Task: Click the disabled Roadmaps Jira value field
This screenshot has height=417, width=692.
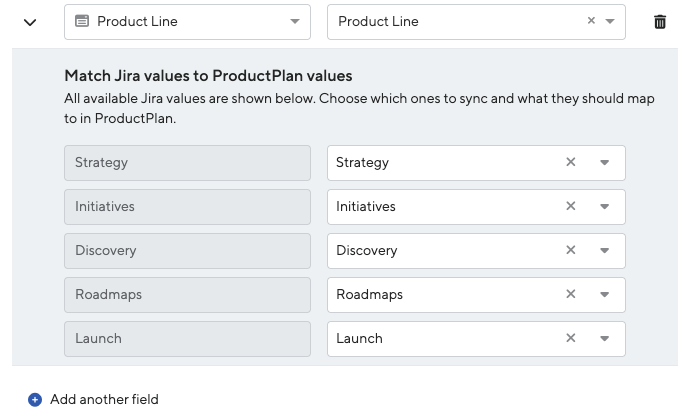Action: 187,295
